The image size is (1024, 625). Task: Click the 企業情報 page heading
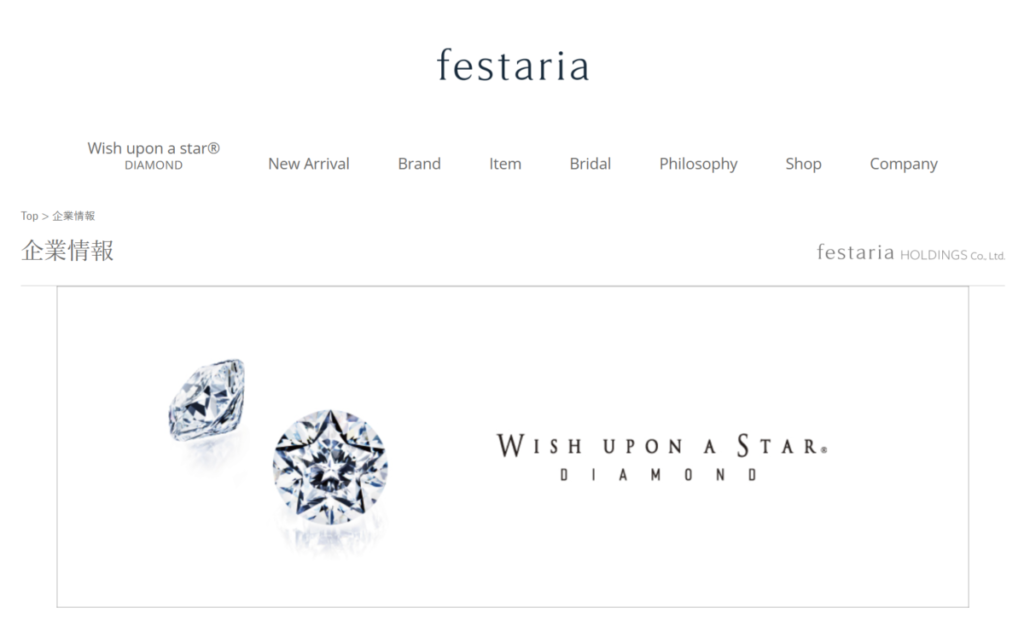pos(67,251)
